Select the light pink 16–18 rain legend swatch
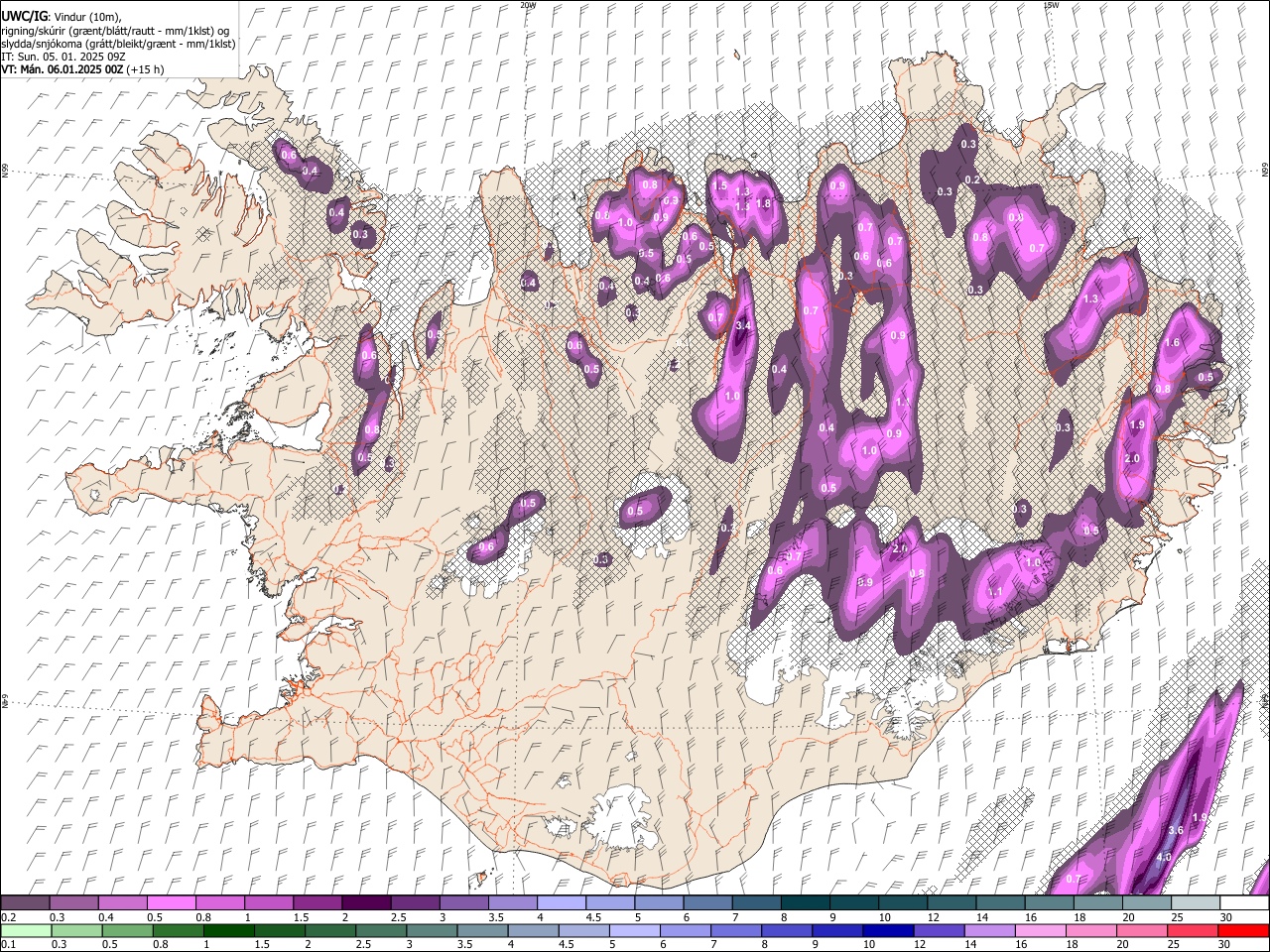The width and height of the screenshot is (1270, 952). [1041, 930]
